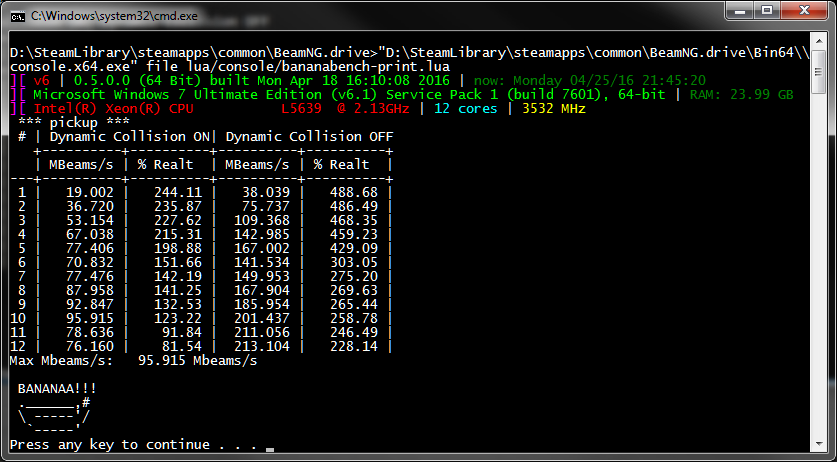Click the value 269.63 in row 8
This screenshot has height=462, width=837.
(x=354, y=290)
